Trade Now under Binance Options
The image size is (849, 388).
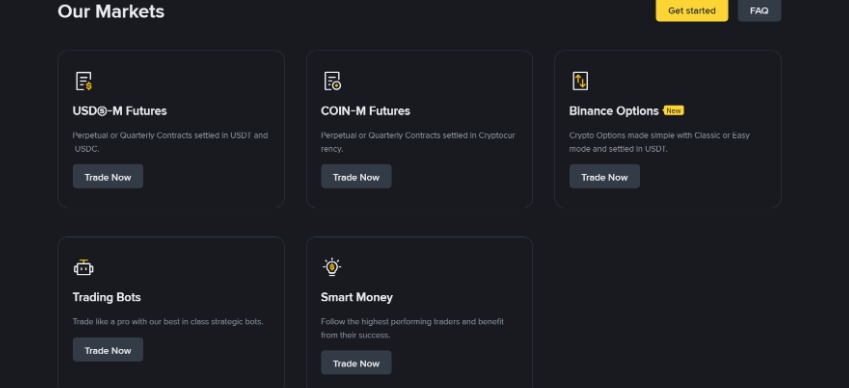point(604,176)
